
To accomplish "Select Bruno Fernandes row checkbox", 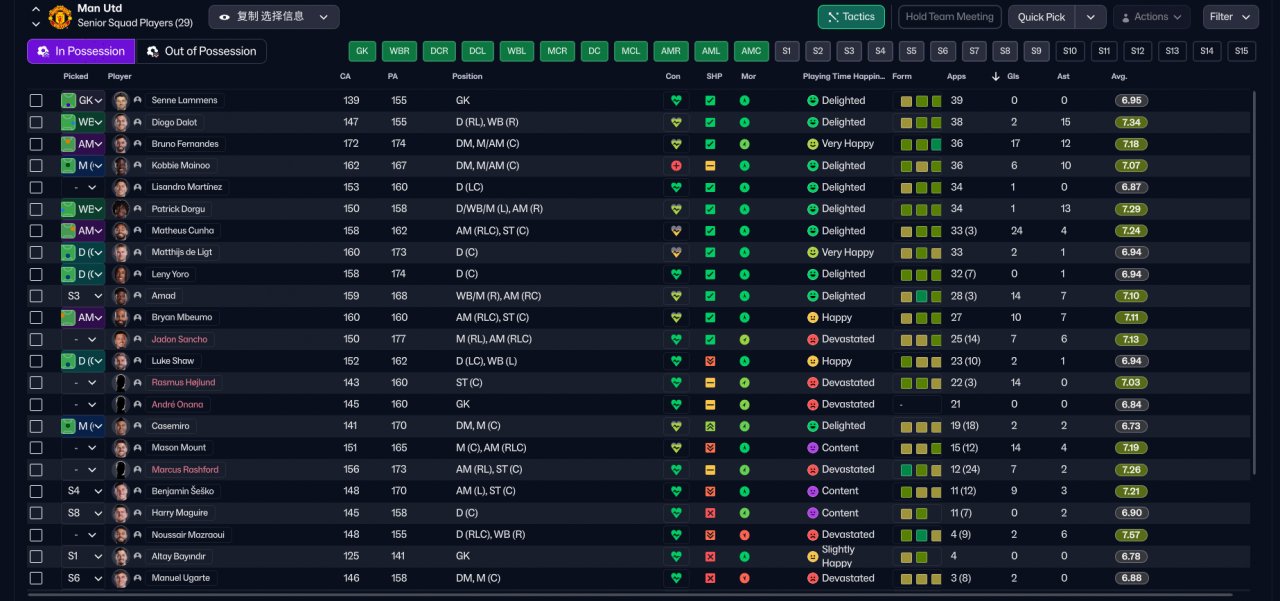I will pyautogui.click(x=36, y=144).
